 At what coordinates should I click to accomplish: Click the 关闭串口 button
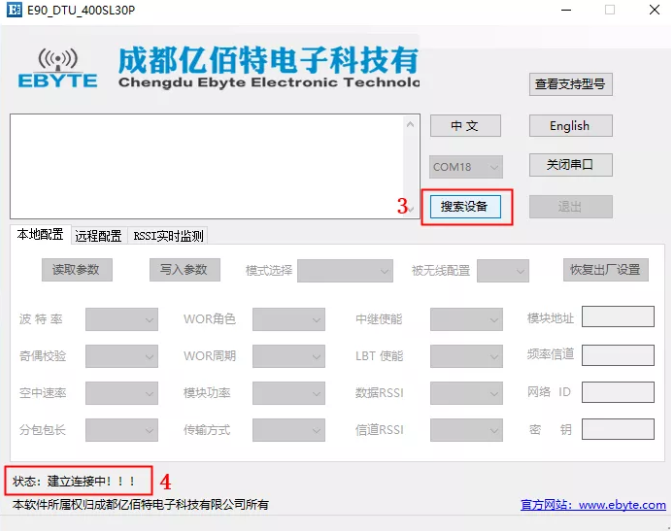(x=570, y=165)
